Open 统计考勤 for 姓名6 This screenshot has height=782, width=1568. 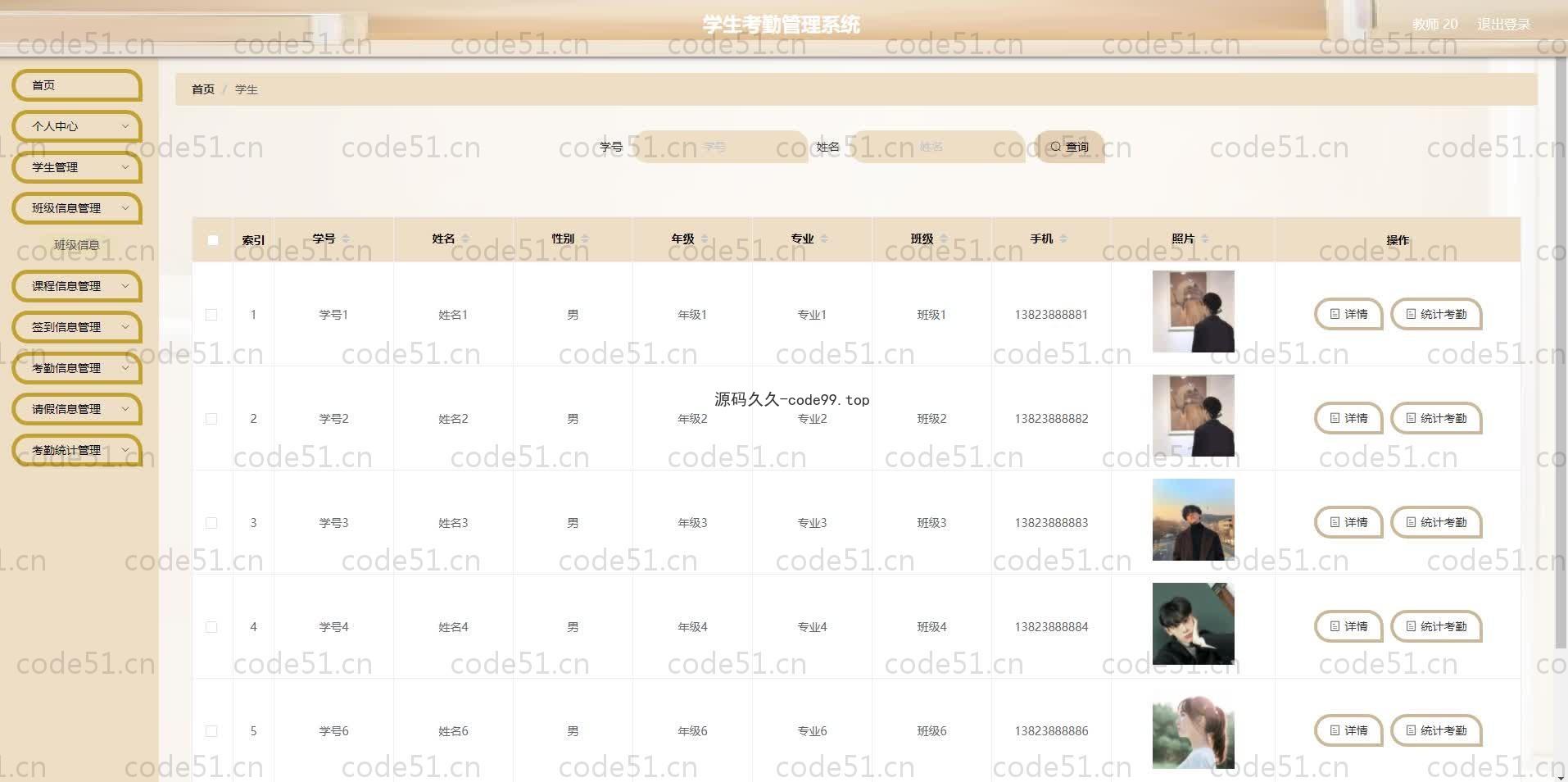click(1436, 730)
